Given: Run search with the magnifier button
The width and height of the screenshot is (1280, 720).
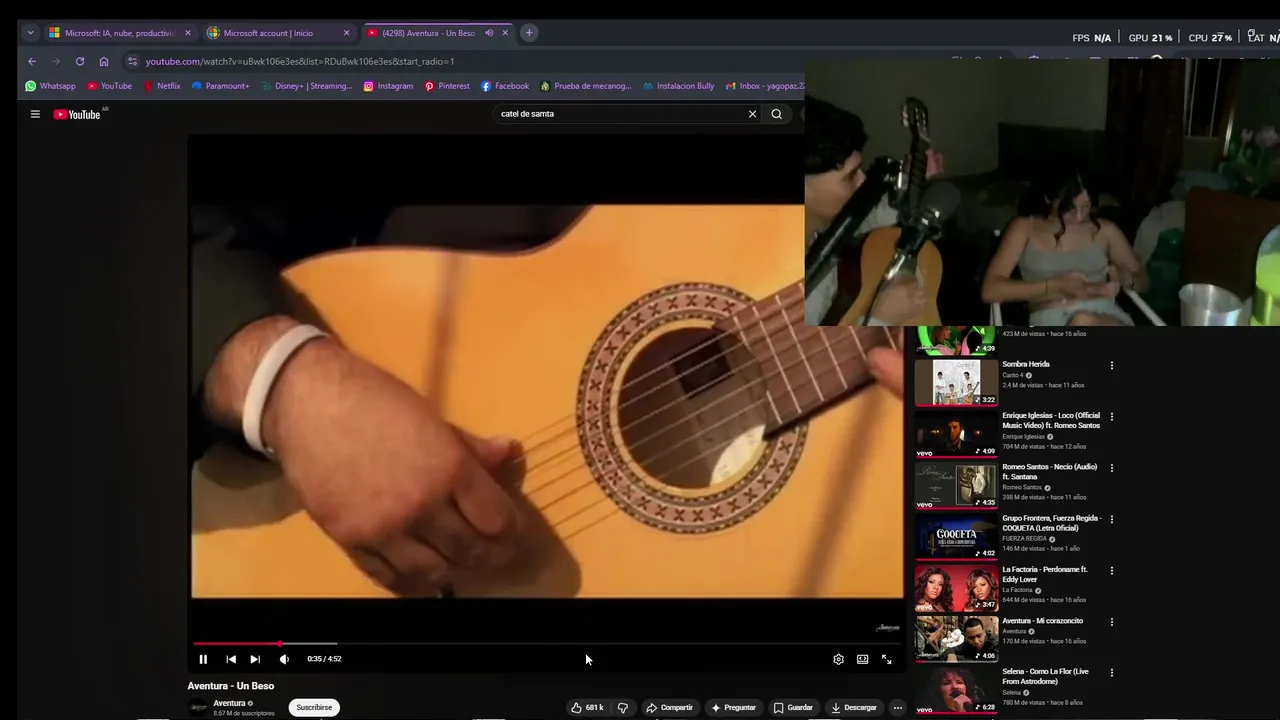Looking at the screenshot, I should click(776, 114).
